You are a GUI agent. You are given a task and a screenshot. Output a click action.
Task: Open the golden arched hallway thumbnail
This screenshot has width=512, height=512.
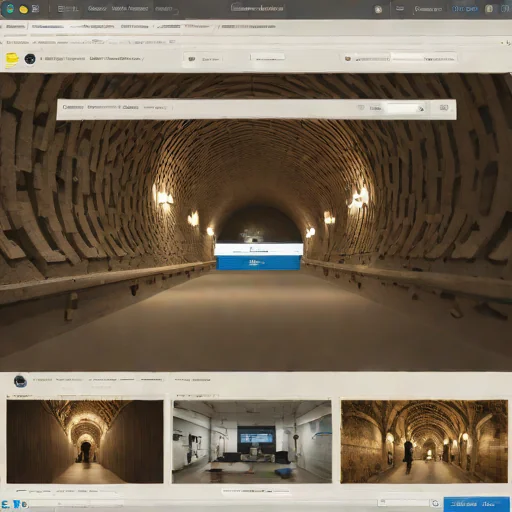click(x=424, y=442)
